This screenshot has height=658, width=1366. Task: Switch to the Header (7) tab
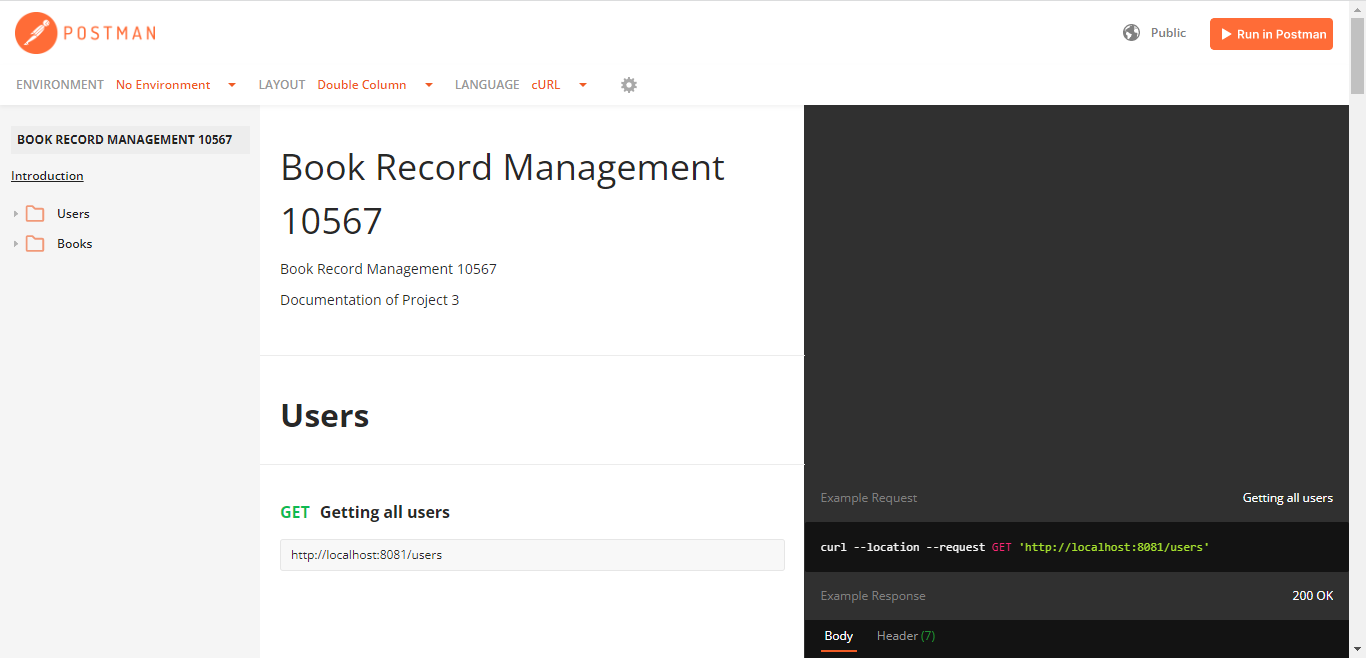905,636
